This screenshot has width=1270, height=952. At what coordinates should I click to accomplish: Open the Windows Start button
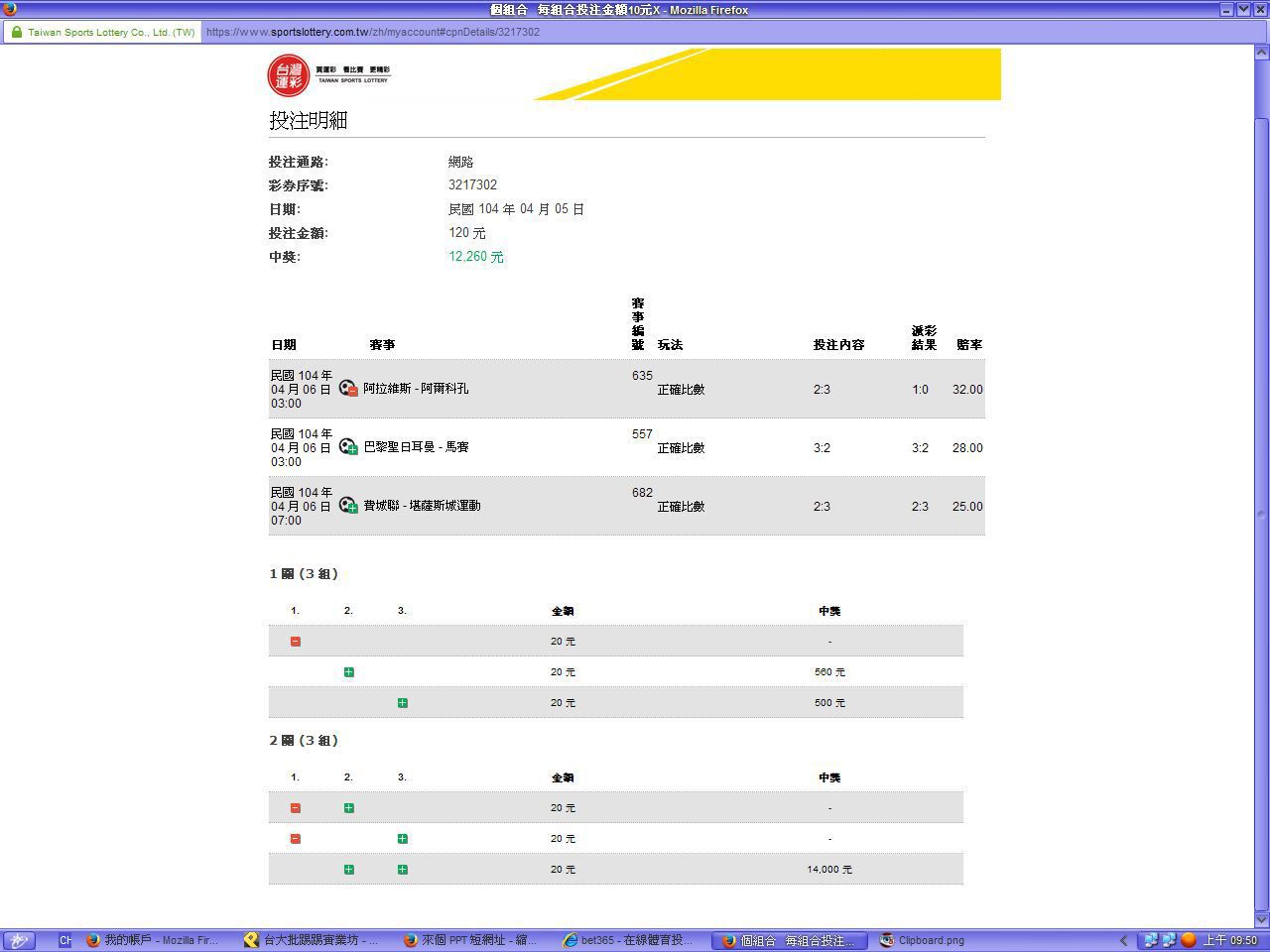[x=18, y=940]
